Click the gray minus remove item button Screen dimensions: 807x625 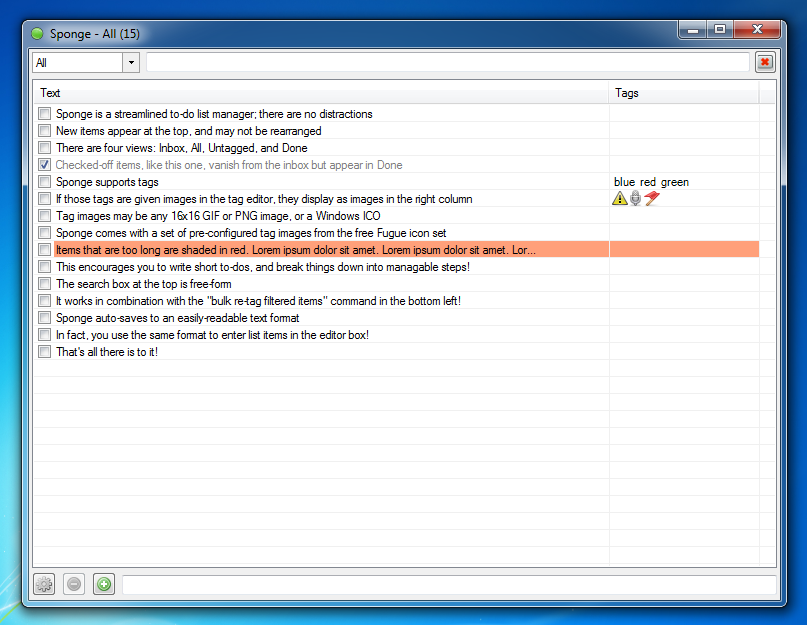point(74,584)
